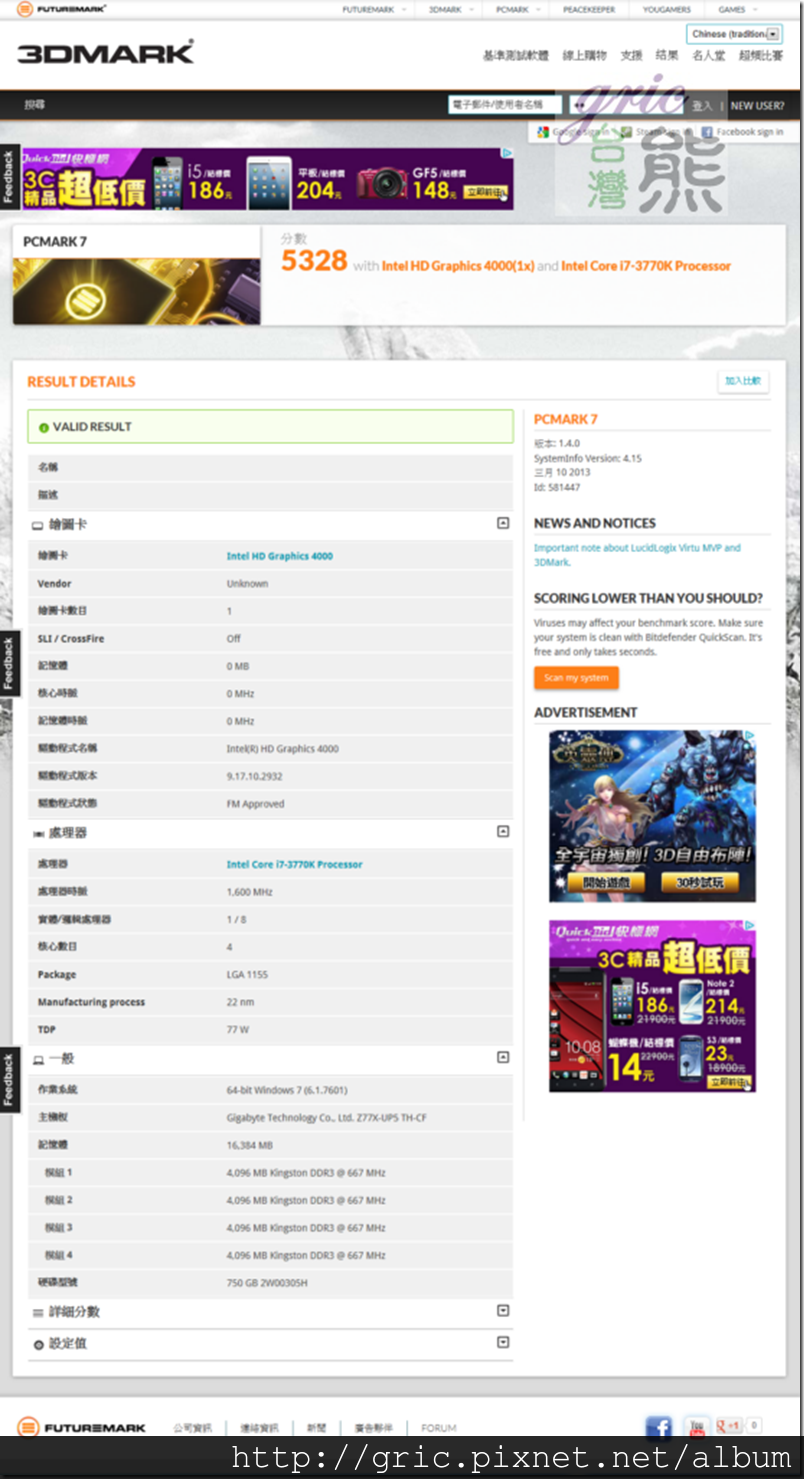This screenshot has height=1479, width=804.
Task: Click the 加入比較 button
Action: pyautogui.click(x=743, y=381)
